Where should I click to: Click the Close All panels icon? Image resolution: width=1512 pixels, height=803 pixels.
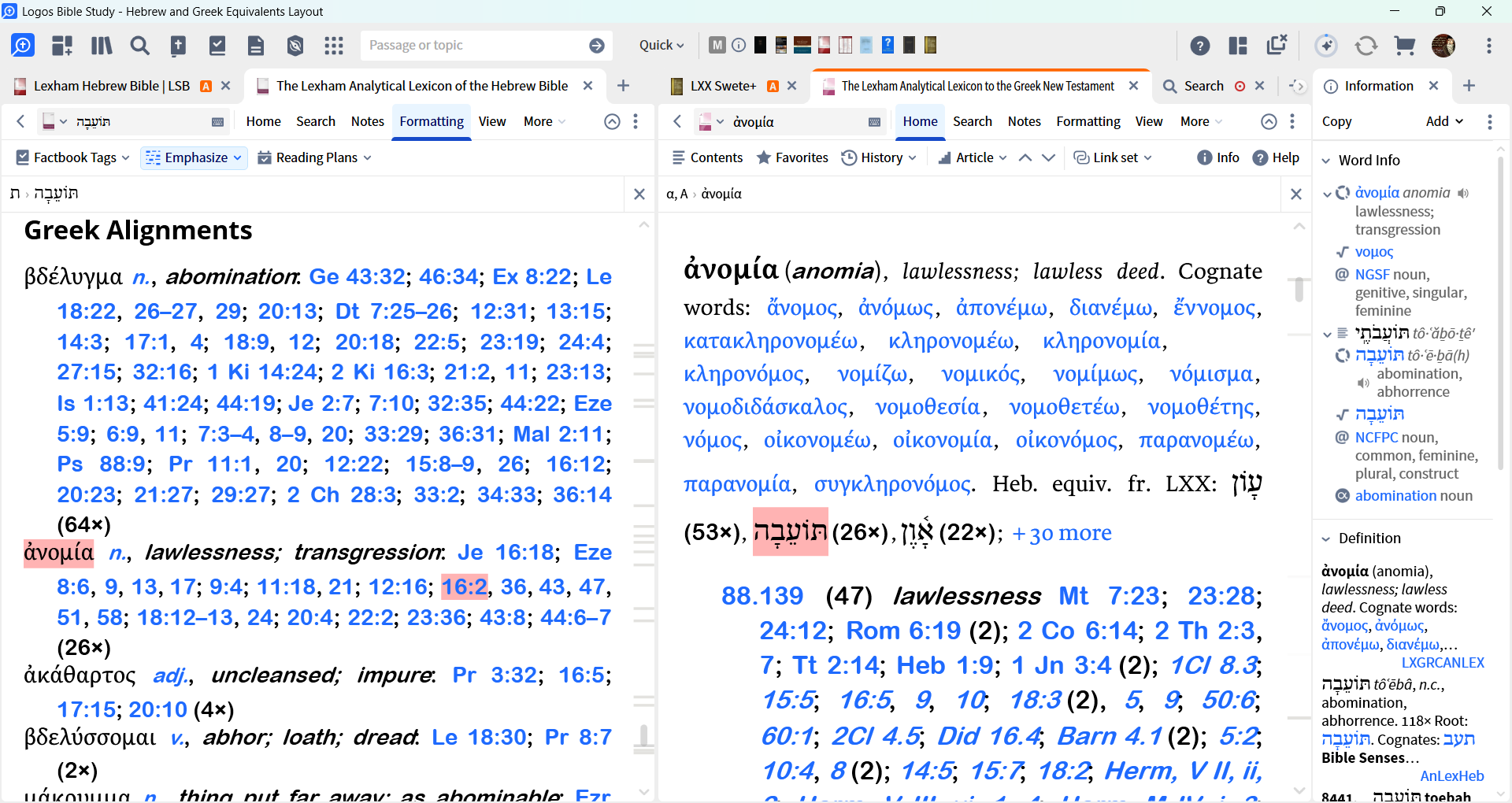click(1277, 45)
